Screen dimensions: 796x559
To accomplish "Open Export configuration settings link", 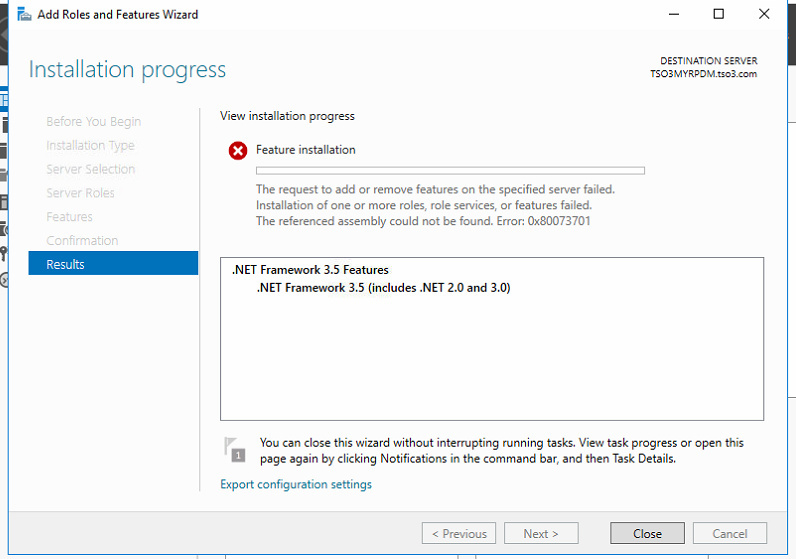I will click(x=296, y=484).
